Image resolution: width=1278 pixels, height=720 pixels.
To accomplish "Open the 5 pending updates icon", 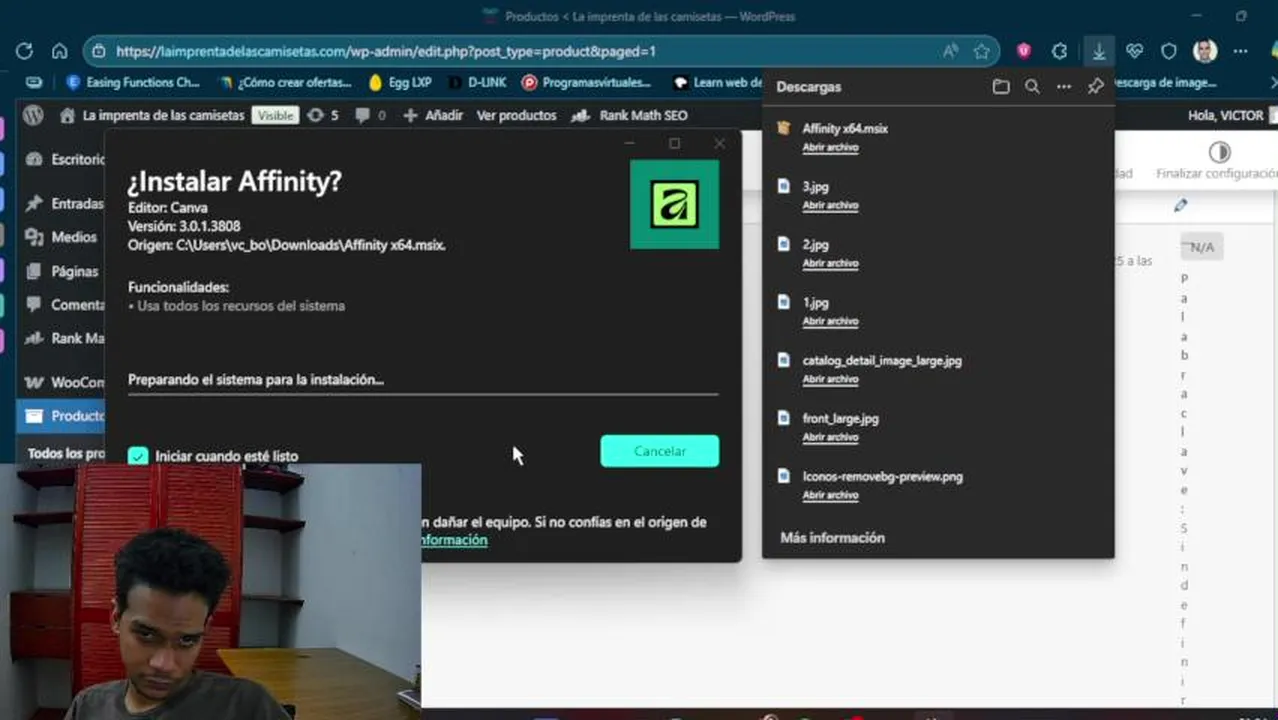I will coord(322,115).
